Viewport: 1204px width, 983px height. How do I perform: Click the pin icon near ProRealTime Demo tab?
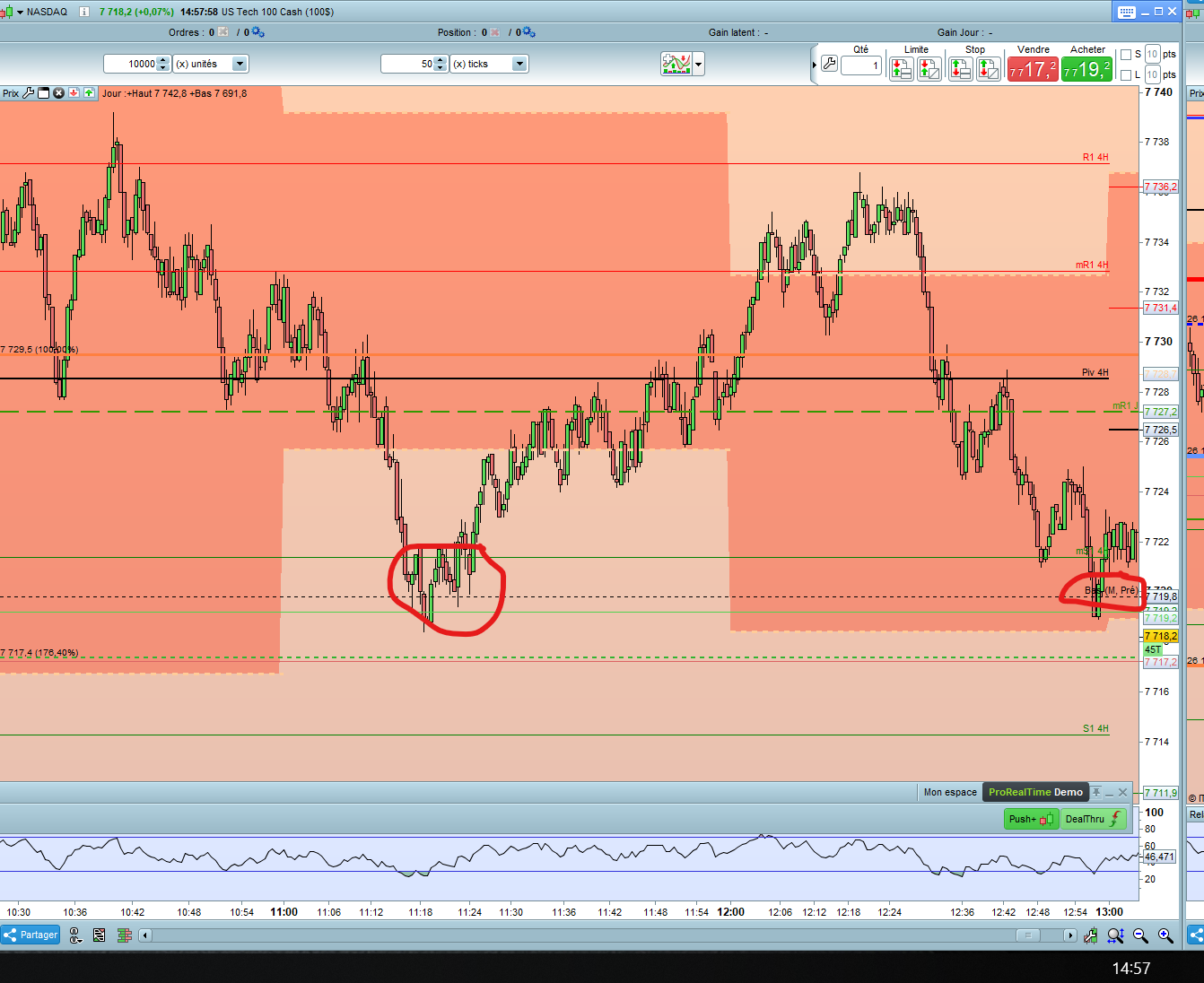coord(1096,792)
